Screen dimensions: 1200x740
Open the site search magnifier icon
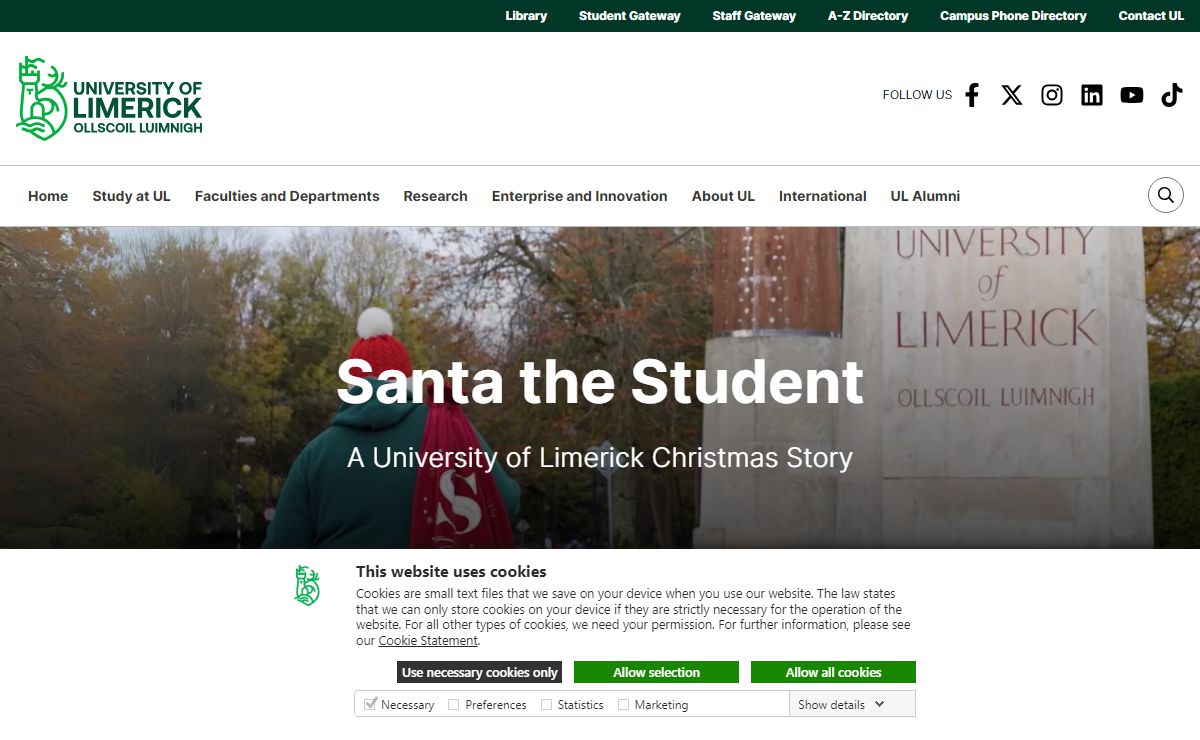pos(1166,195)
